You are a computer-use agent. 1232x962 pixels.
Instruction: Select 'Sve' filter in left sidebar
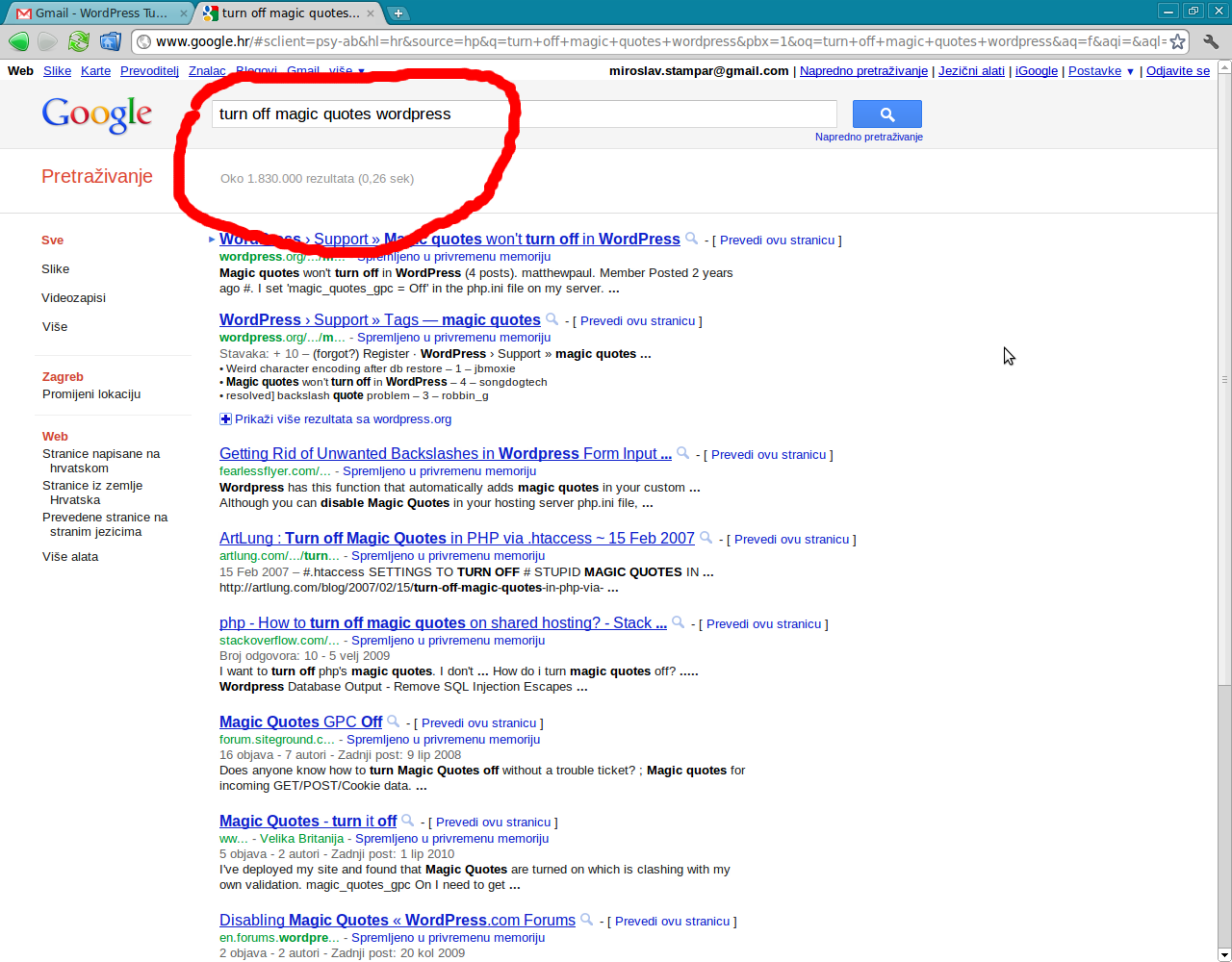tap(52, 240)
